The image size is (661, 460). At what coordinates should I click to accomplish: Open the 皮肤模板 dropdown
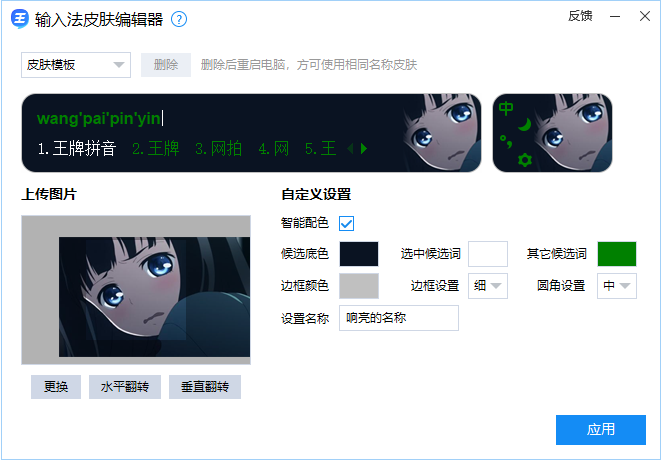(76, 65)
